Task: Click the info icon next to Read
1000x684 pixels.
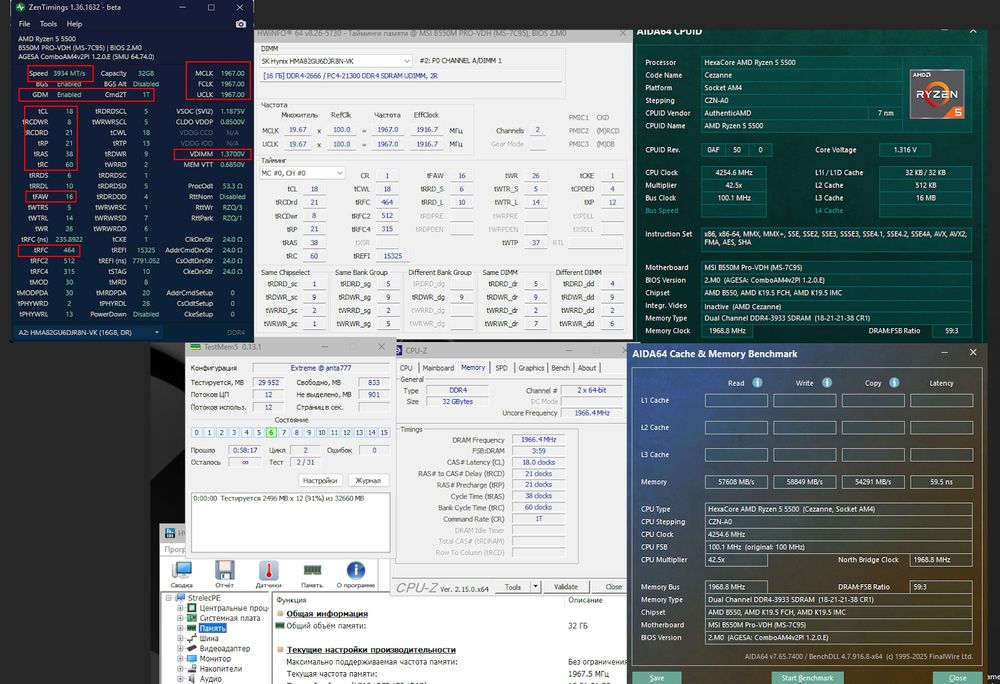Action: tap(757, 382)
